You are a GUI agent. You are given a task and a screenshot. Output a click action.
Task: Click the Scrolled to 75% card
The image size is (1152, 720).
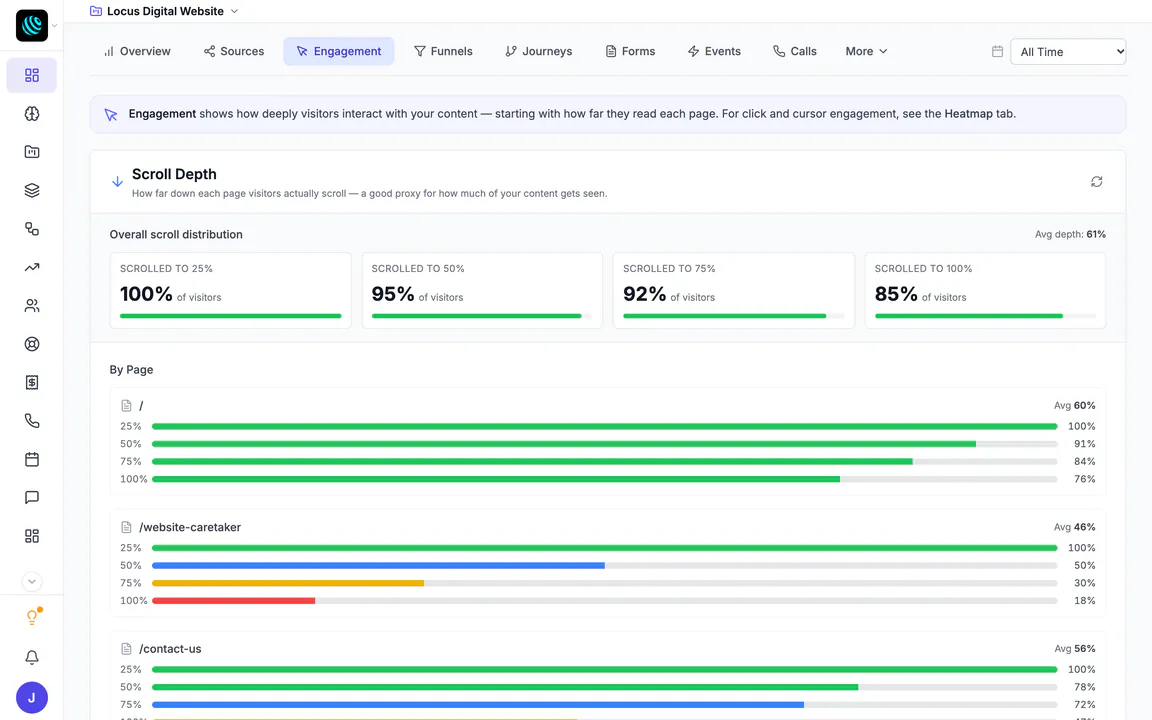[x=733, y=290]
